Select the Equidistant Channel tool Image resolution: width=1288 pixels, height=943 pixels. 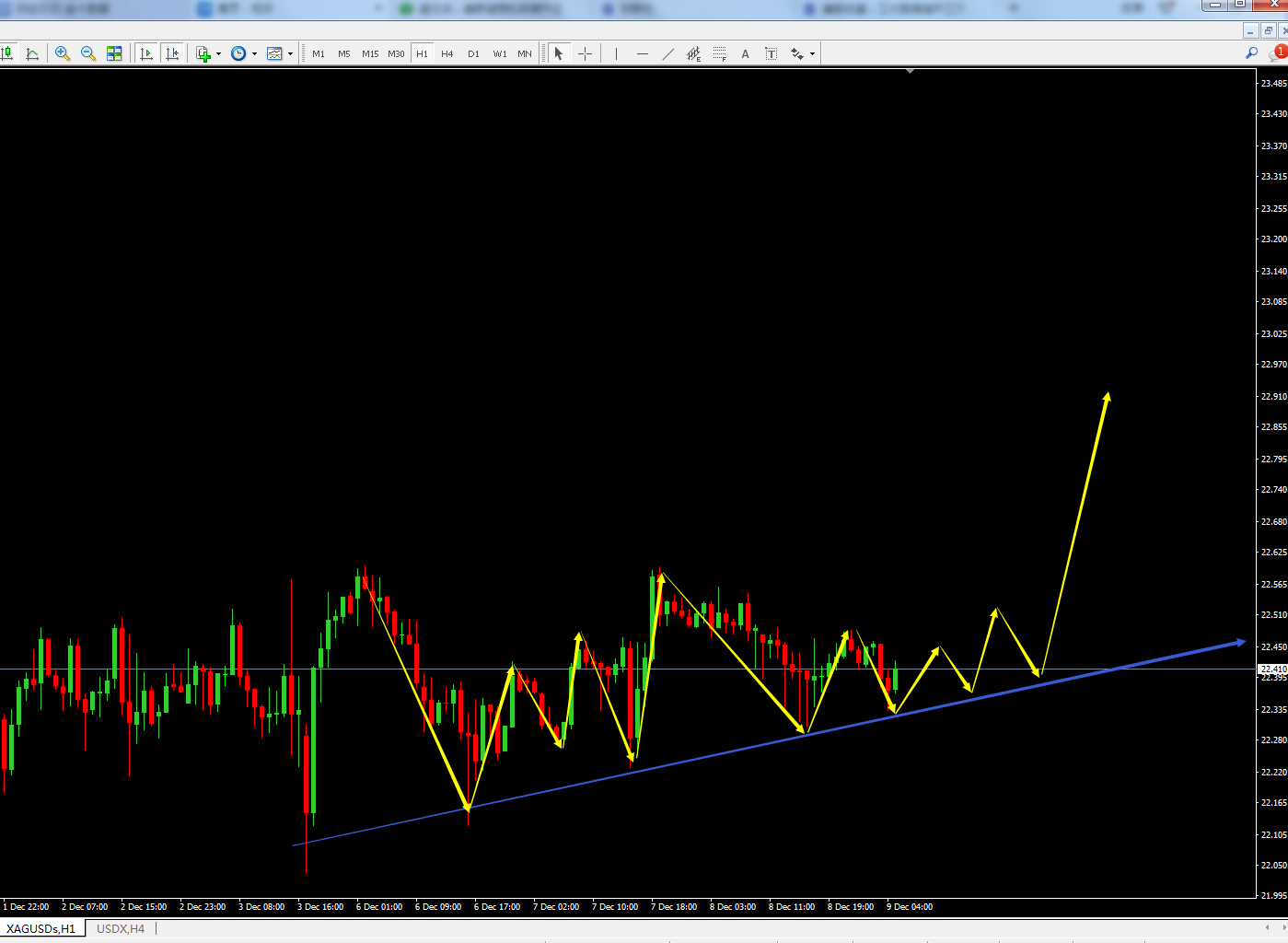pyautogui.click(x=693, y=53)
